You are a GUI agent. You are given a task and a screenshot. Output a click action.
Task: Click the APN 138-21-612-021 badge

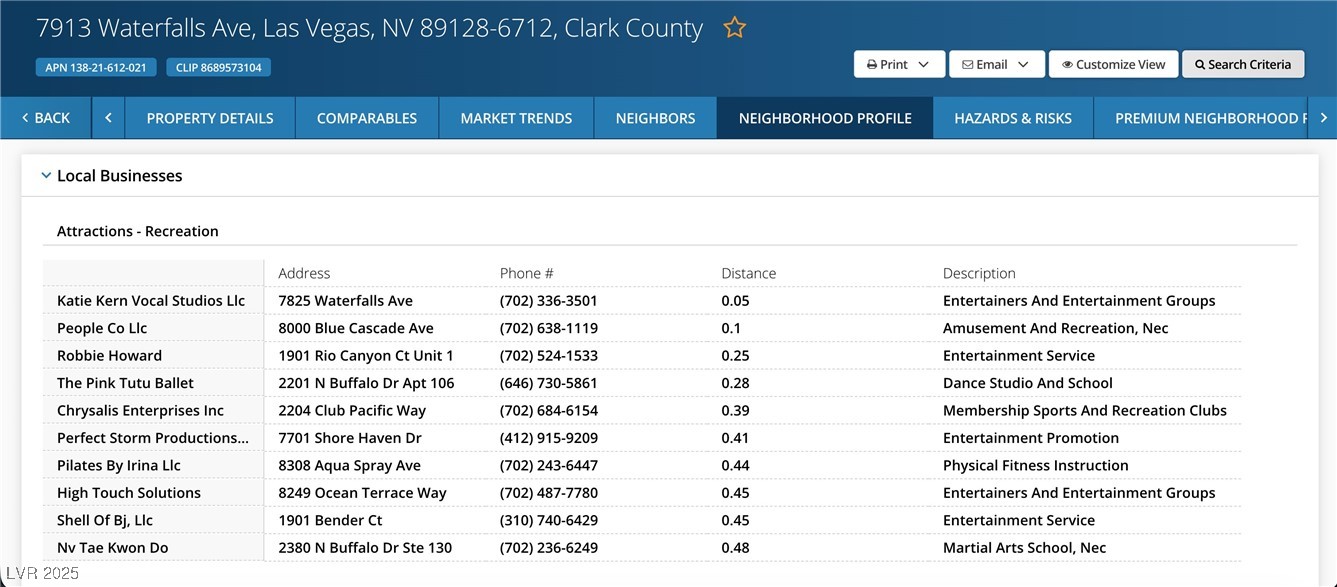(x=96, y=68)
